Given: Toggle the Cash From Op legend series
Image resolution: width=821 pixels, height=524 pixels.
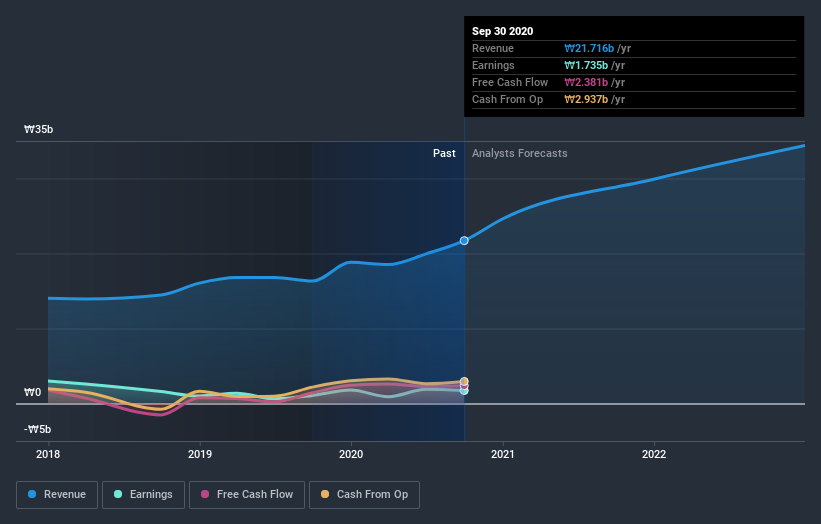Looking at the screenshot, I should click(x=364, y=494).
